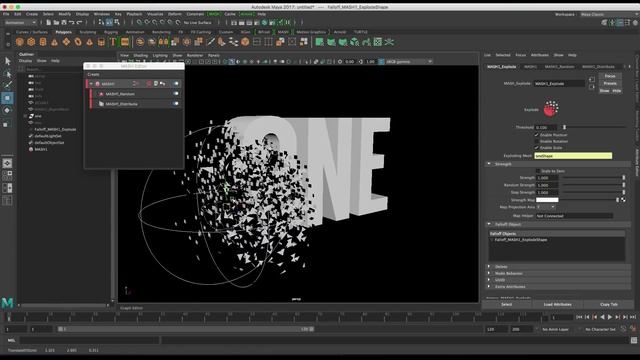Viewport: 640px width, 360px height.
Task: Click the polygon cylinder shelf icon
Action: pyautogui.click(x=43, y=42)
